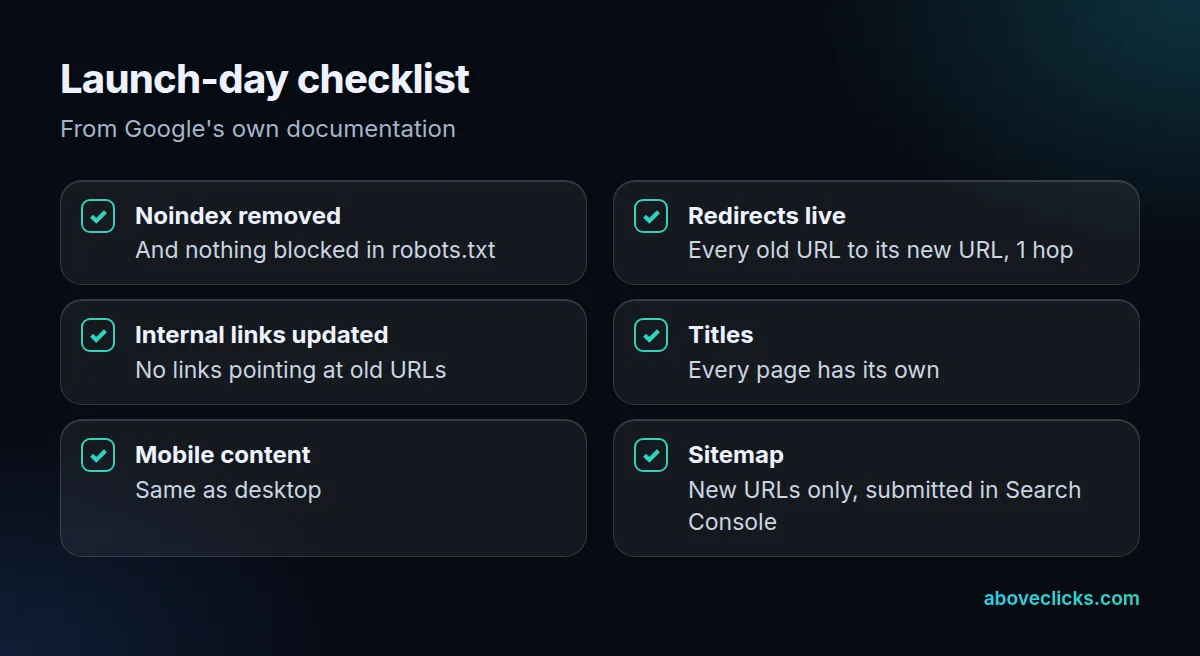Uncheck the Internal links updated checkbox
Screen dimensions: 1200x656
point(98,335)
